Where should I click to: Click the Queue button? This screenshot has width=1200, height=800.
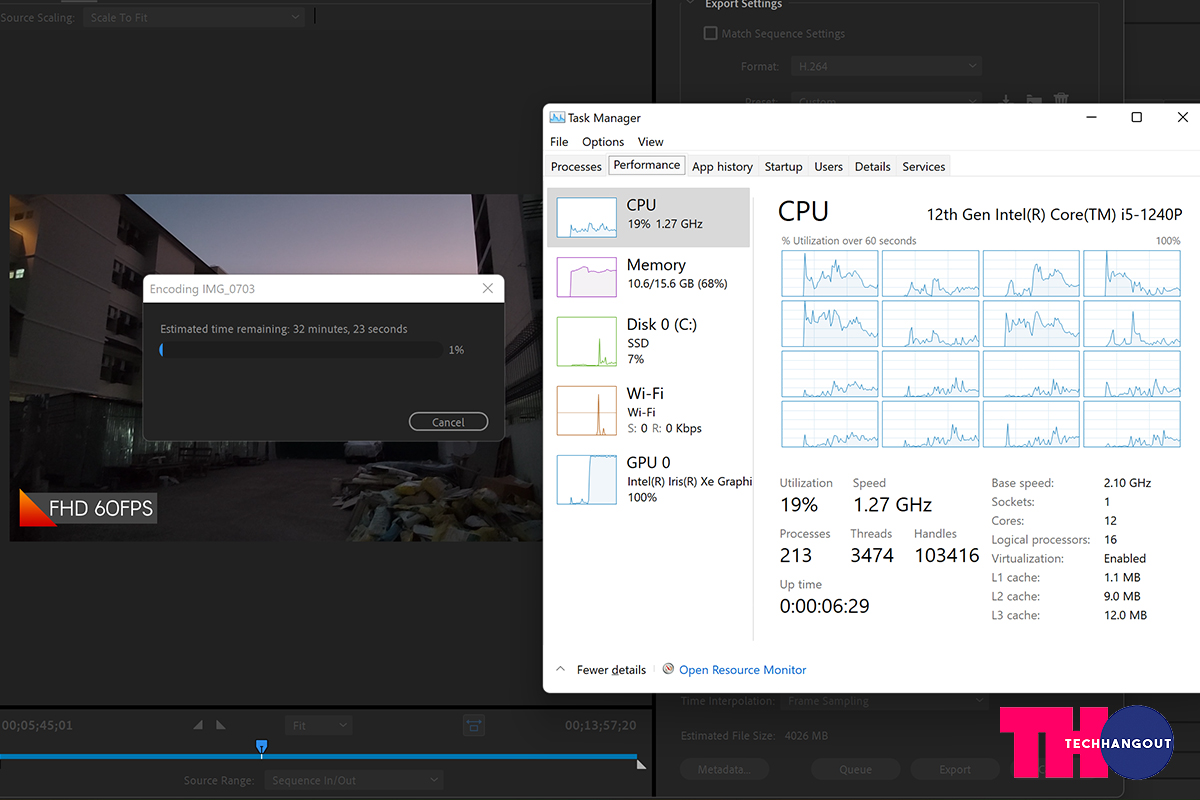pos(856,769)
